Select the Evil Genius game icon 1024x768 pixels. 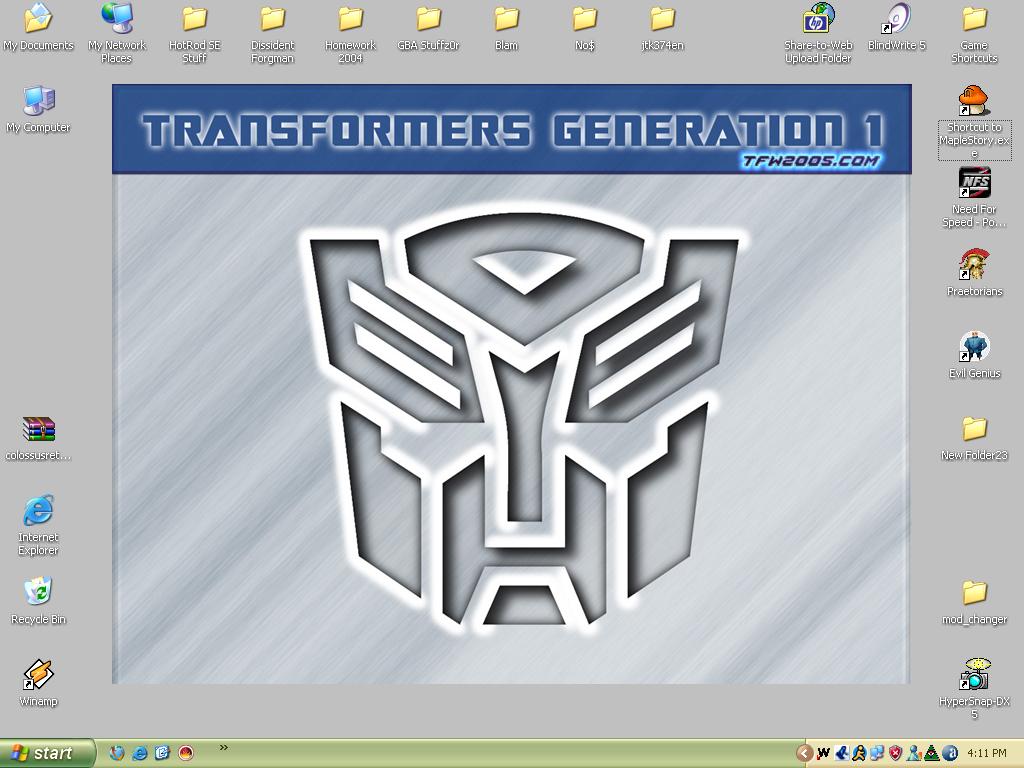tap(974, 348)
